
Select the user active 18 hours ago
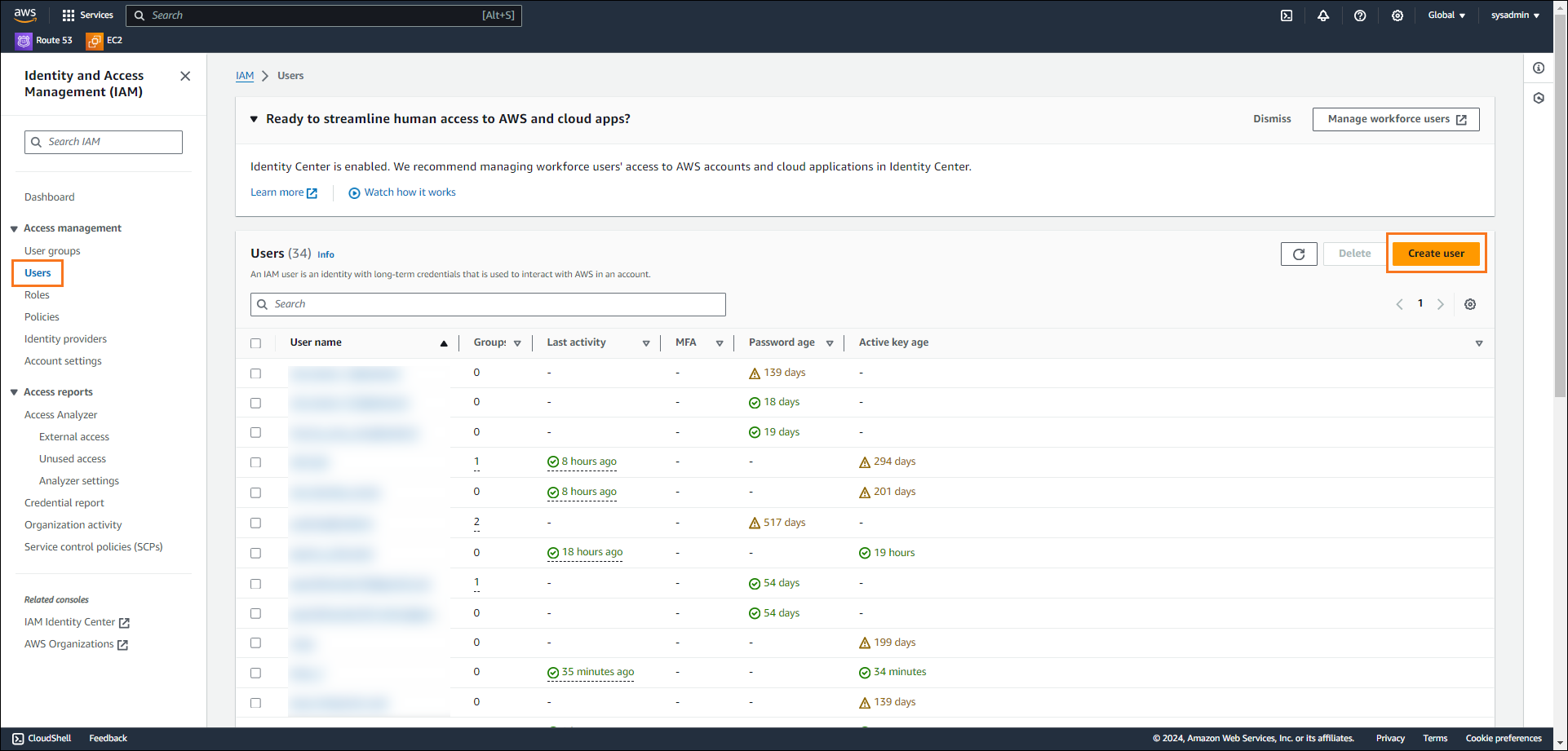click(x=255, y=553)
